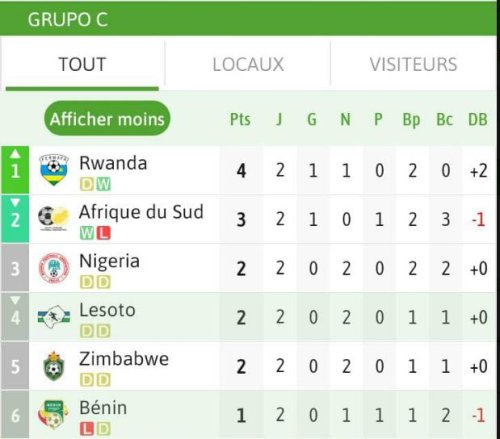Click Bénin's red L form badge
Screen dimensions: 500x439
pos(87,429)
